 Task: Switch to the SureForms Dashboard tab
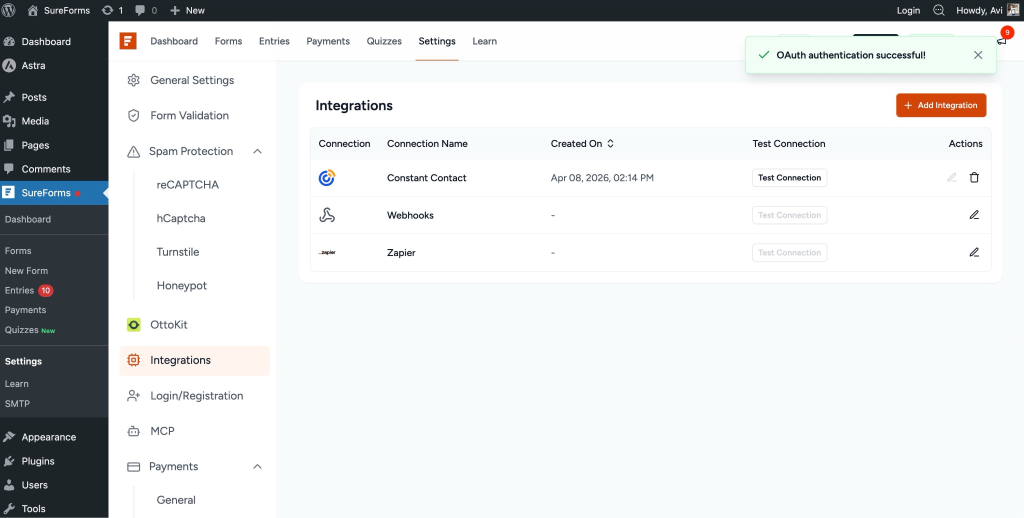point(174,41)
